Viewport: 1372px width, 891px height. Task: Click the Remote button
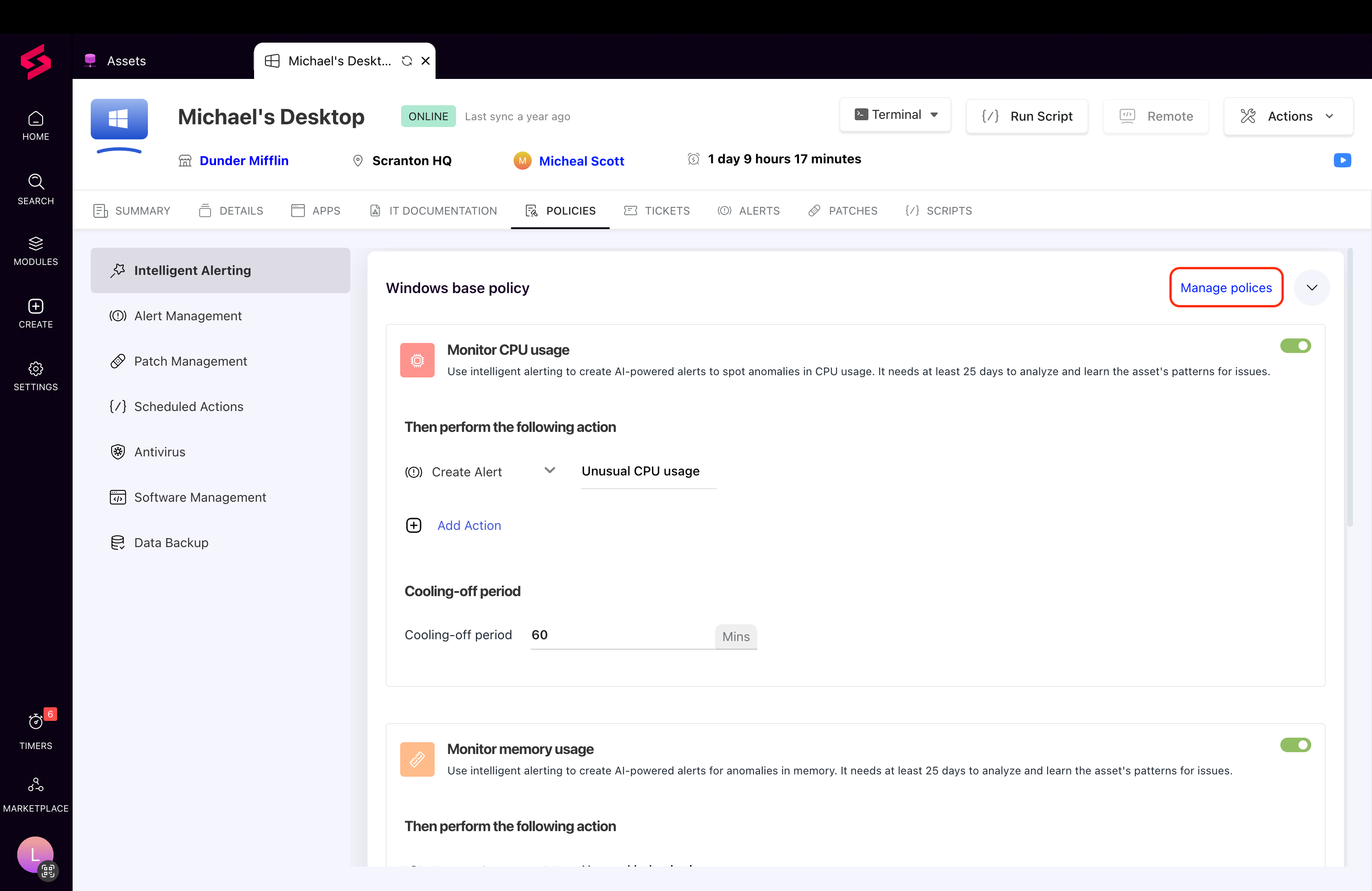coord(1156,117)
